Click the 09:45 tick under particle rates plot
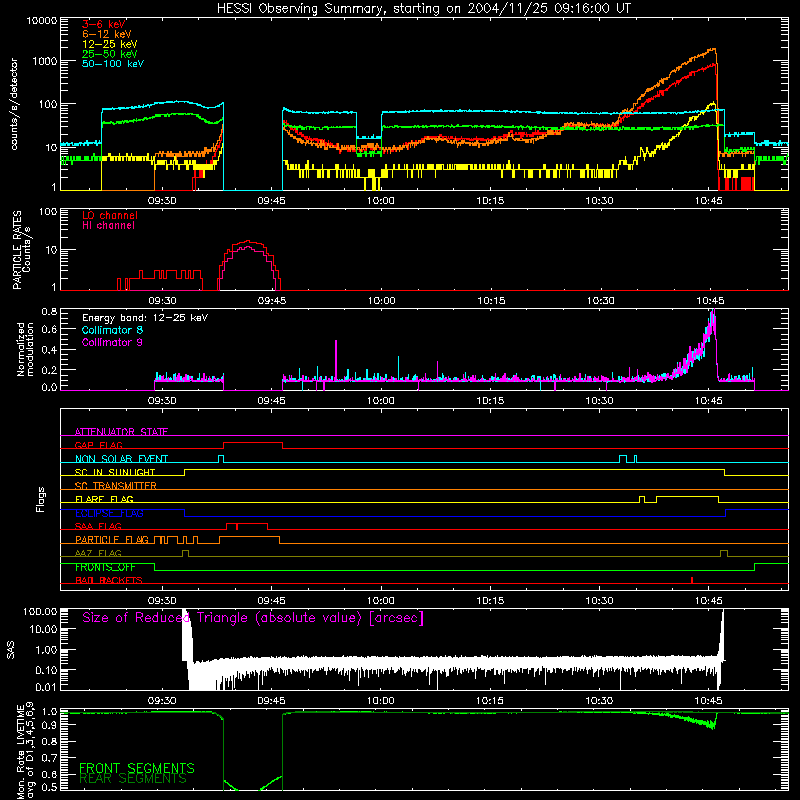The height and width of the screenshot is (800, 800). coord(272,301)
